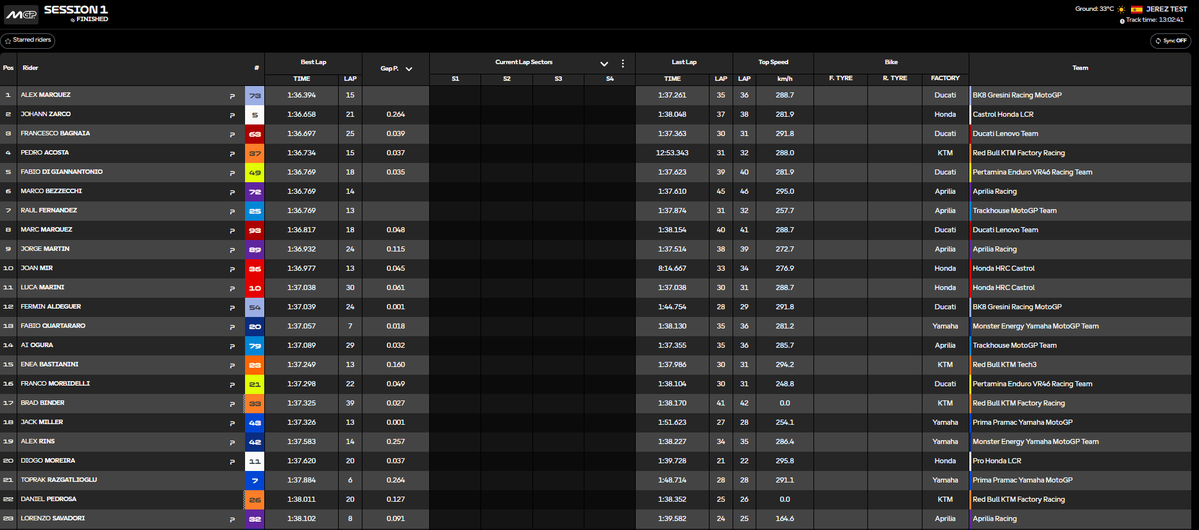This screenshot has width=1199, height=530.
Task: Click the FACTORY sub-header under Bike
Action: 945,79
